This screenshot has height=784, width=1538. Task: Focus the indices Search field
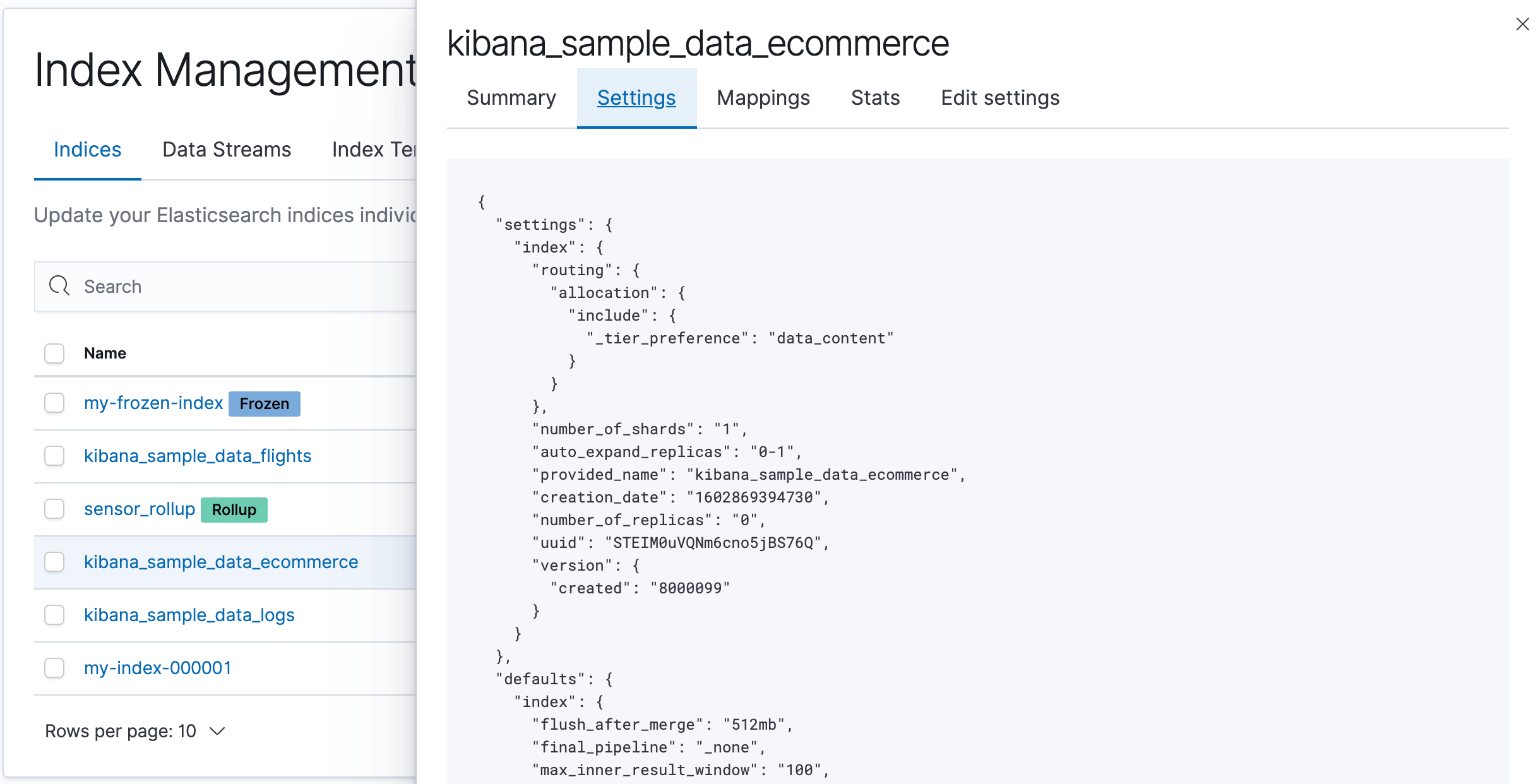point(225,287)
